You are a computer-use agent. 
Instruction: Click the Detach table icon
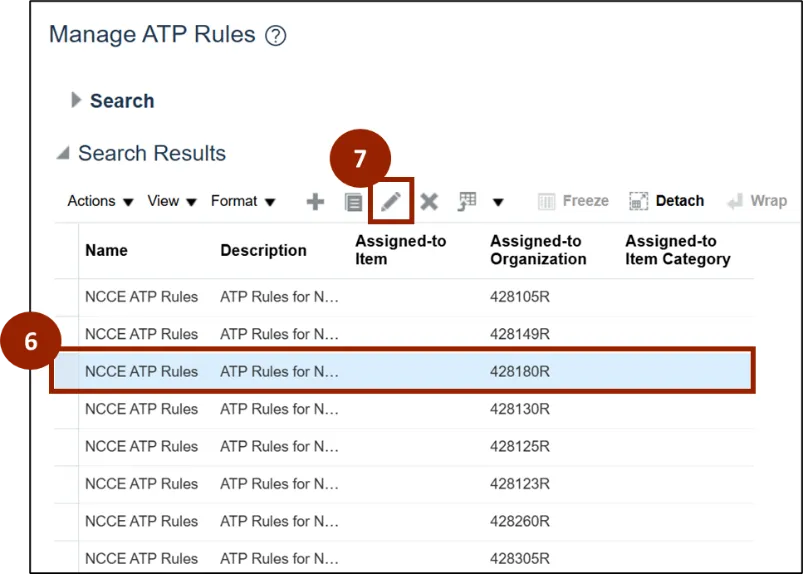coord(667,201)
